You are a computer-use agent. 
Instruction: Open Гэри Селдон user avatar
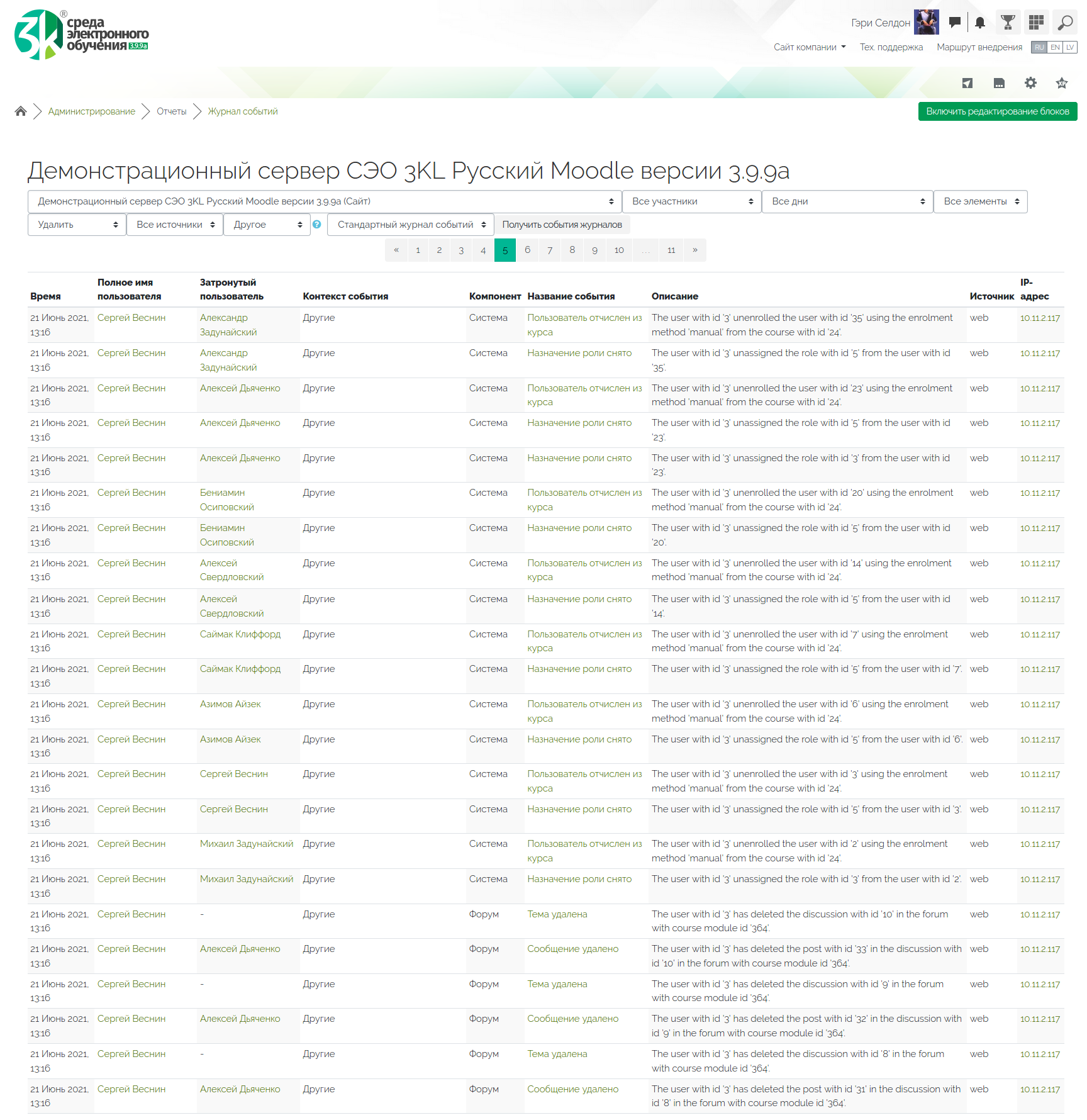[x=926, y=23]
